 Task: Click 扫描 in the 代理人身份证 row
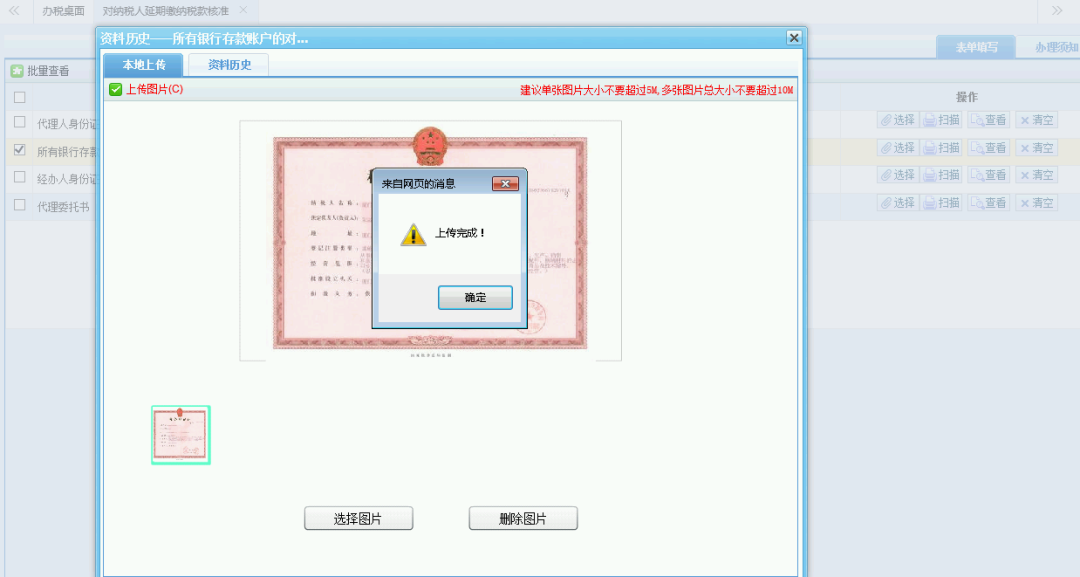click(942, 120)
